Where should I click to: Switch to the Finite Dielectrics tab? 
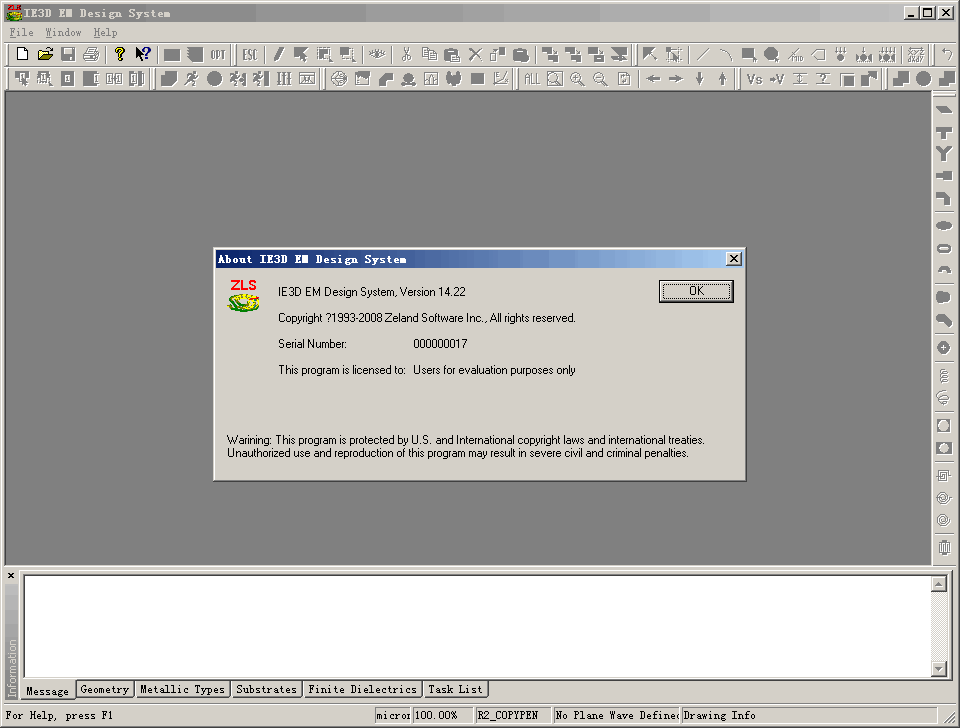362,689
